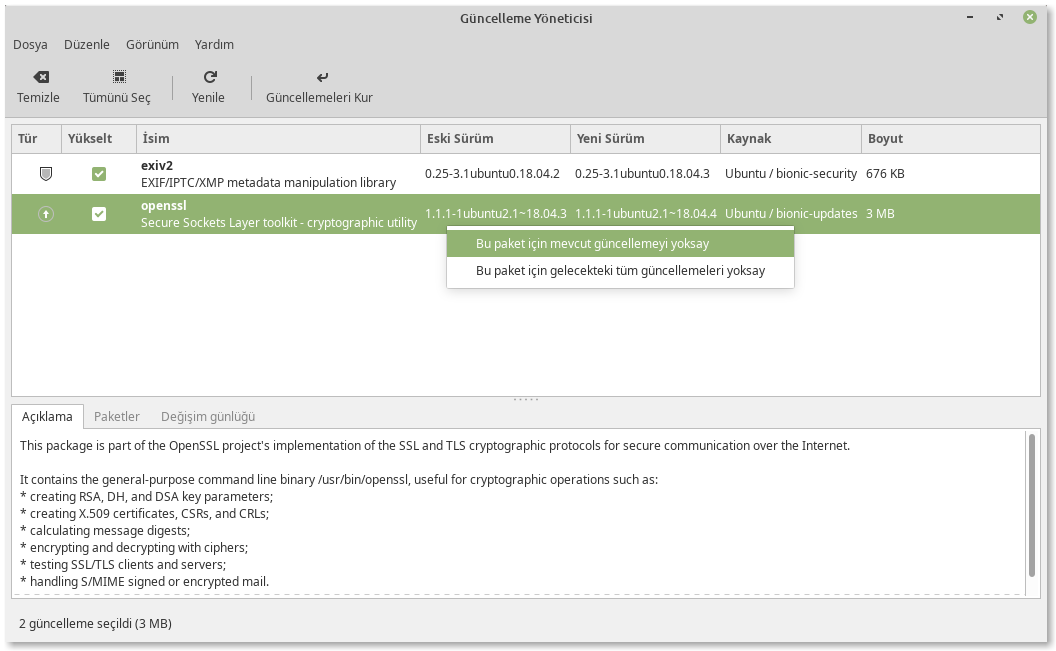Sort by the Tür column header

pos(36,139)
